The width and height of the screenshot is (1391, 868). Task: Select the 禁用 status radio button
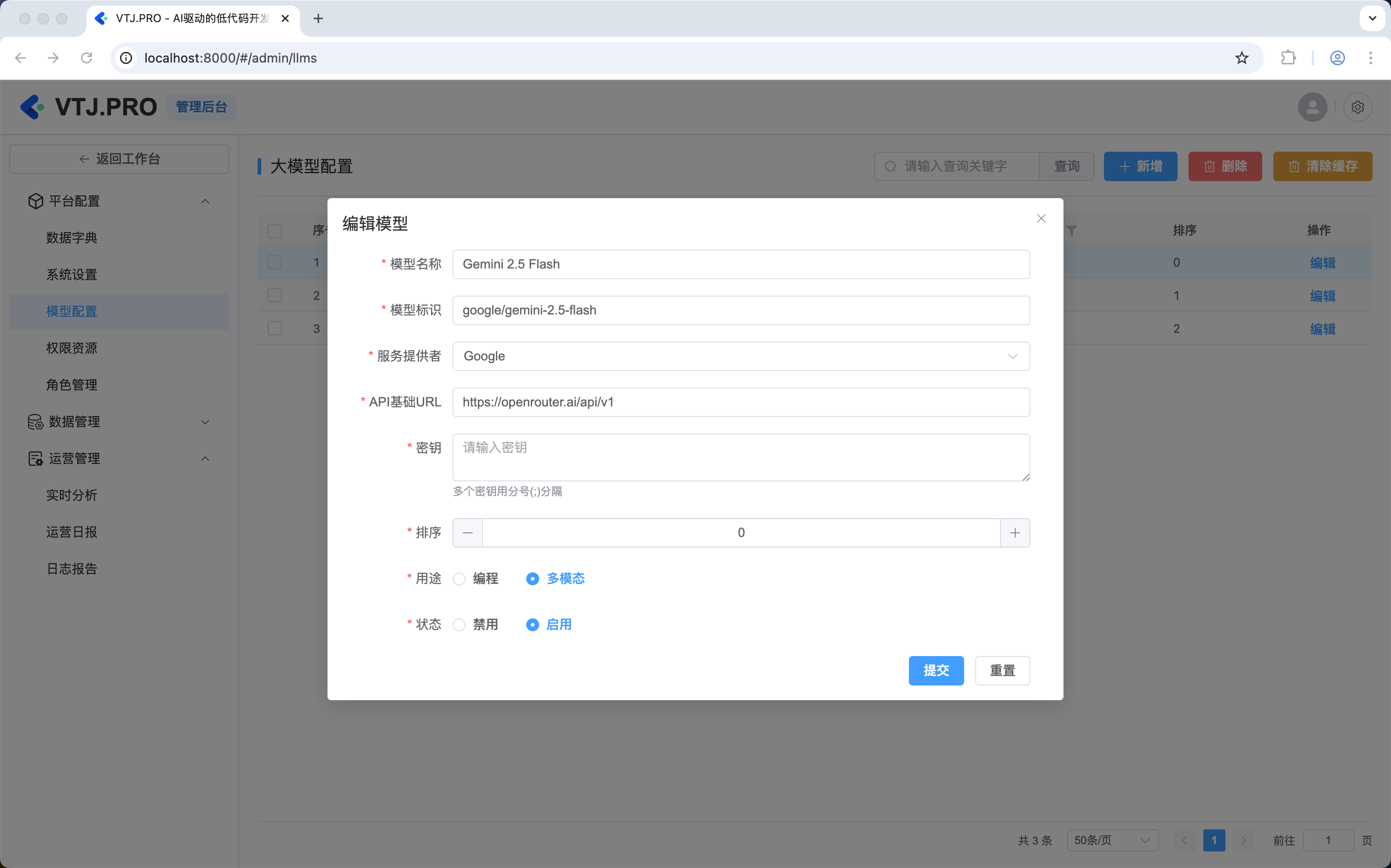(x=459, y=625)
